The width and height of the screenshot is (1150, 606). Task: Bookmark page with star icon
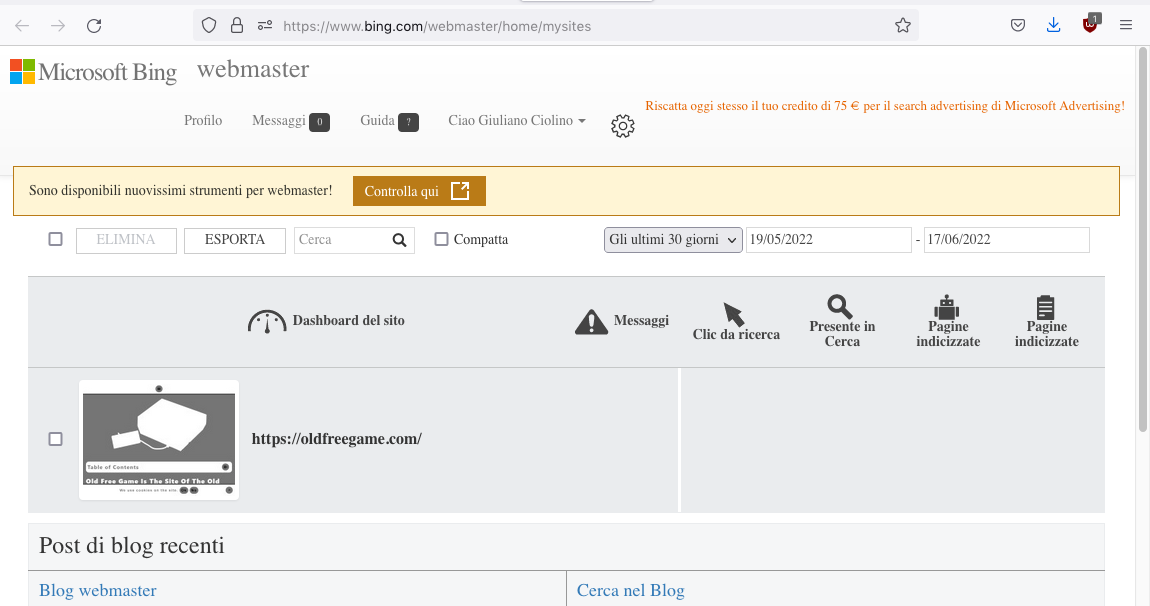click(903, 26)
